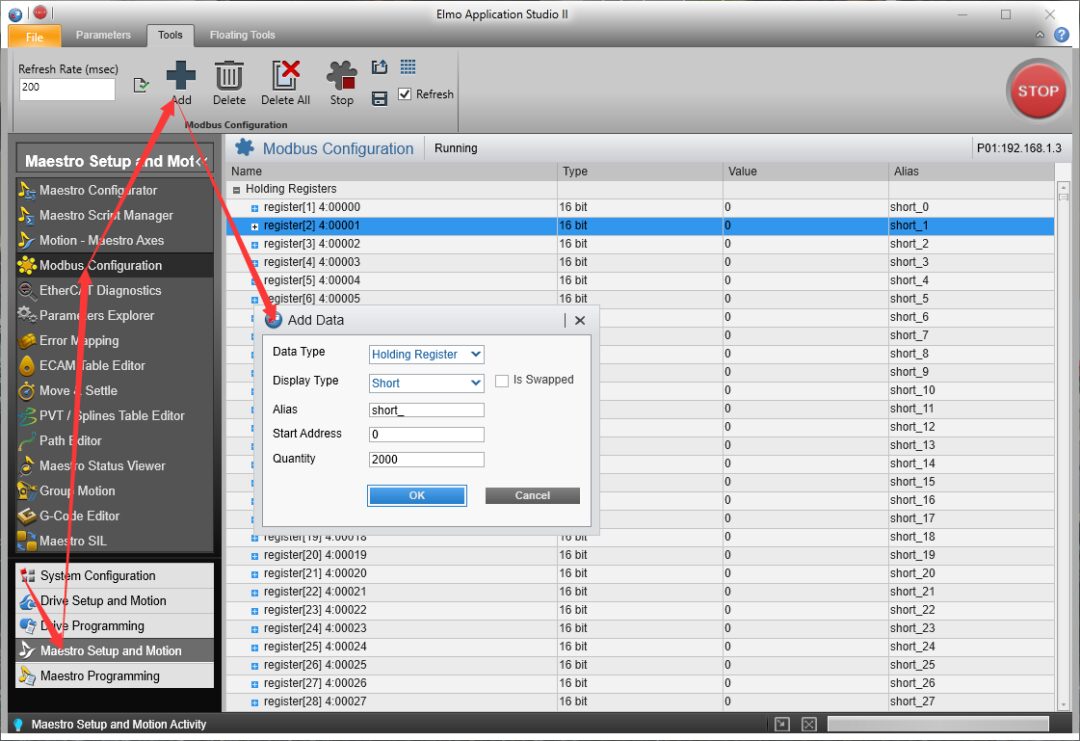Click the Start Address input field
Screen dimensions: 1080x741
point(426,434)
